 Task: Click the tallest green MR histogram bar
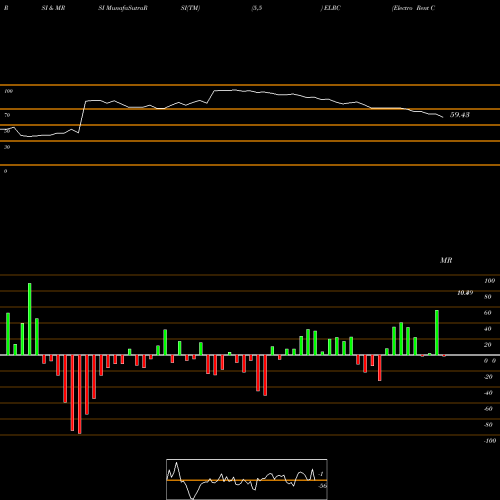point(30,319)
